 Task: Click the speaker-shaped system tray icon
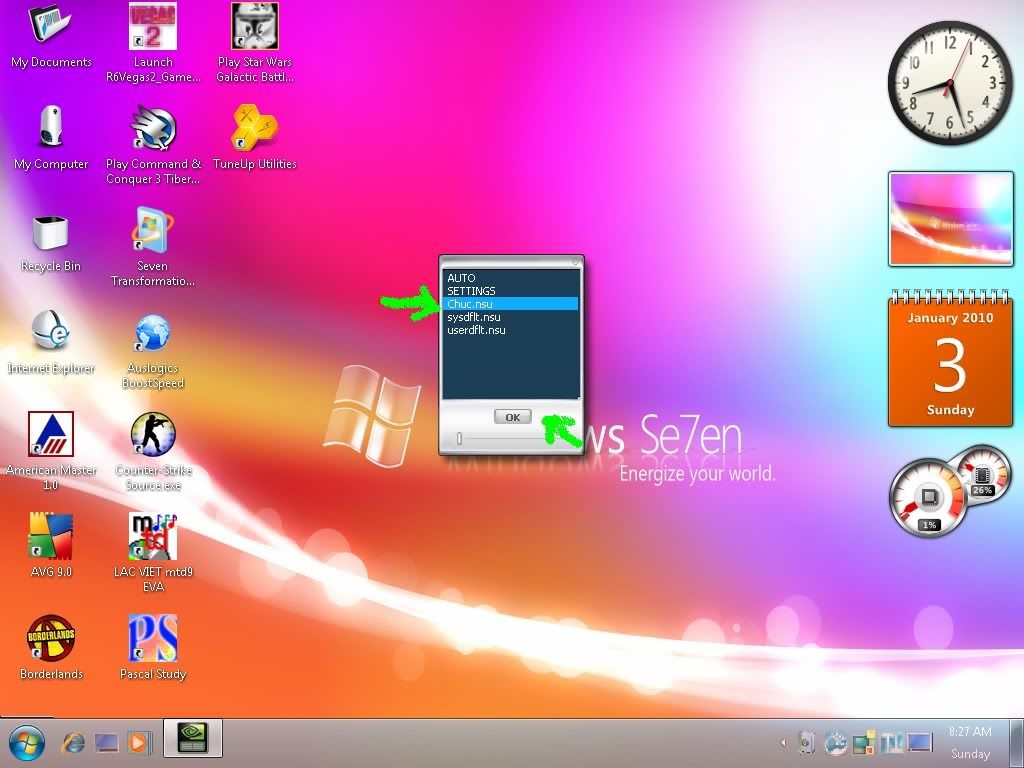pos(807,743)
